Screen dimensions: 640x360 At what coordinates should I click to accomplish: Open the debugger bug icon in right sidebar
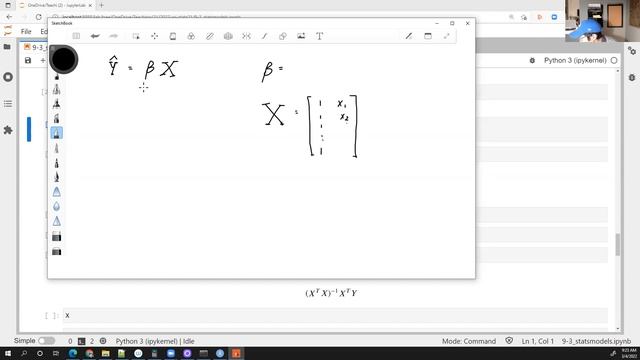tap(632, 77)
